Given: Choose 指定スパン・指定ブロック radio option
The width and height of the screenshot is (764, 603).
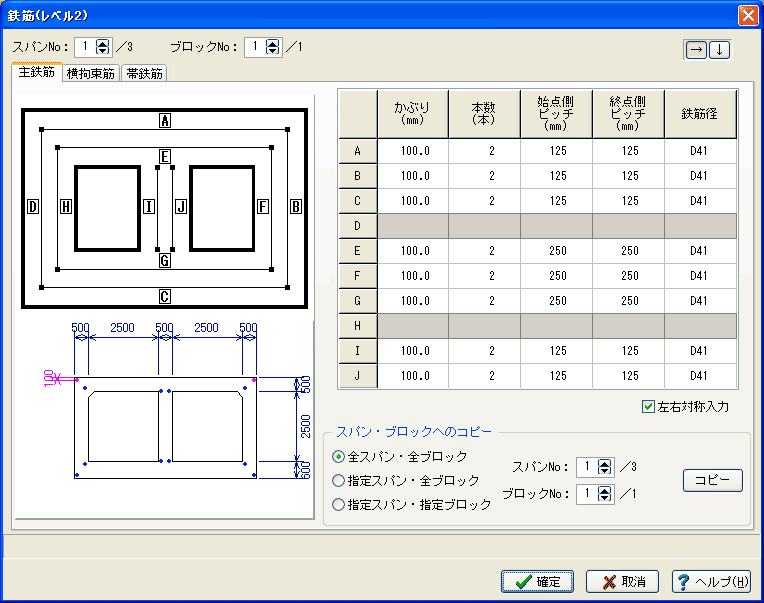Looking at the screenshot, I should (x=339, y=505).
